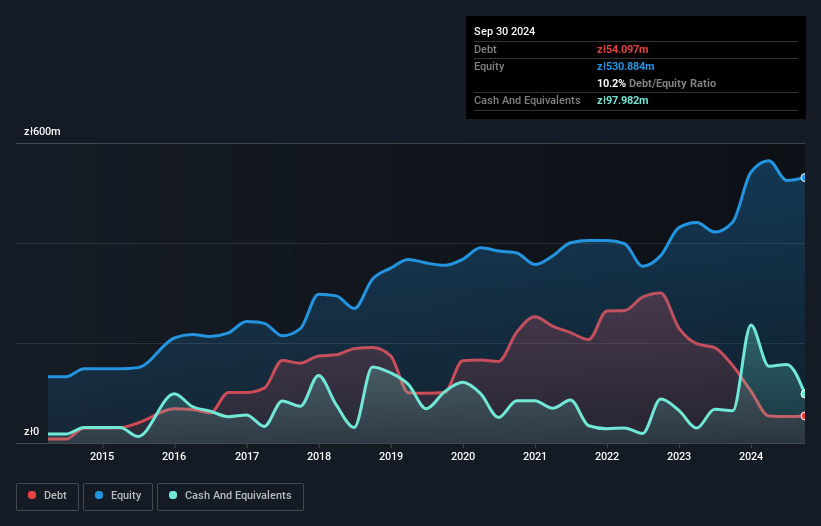Viewport: 821px width, 526px height.
Task: Click the 2018 x-axis label
Action: (319, 456)
